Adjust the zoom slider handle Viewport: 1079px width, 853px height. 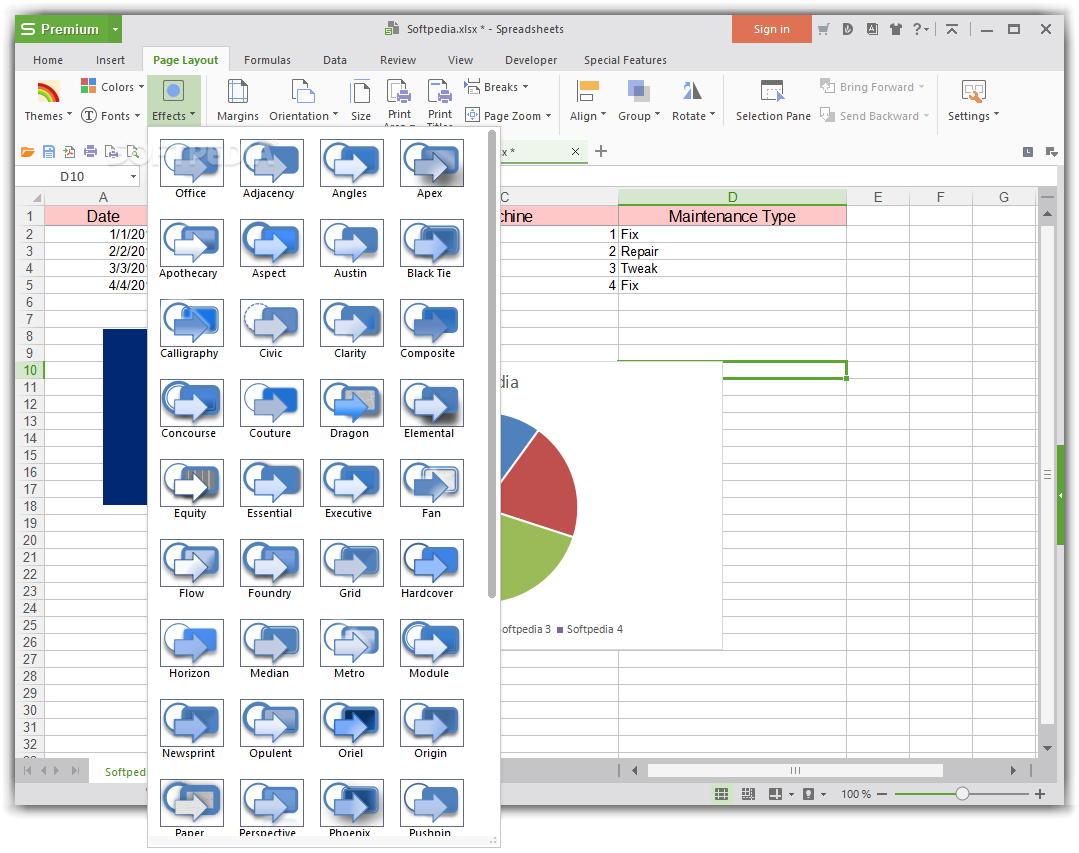click(962, 794)
